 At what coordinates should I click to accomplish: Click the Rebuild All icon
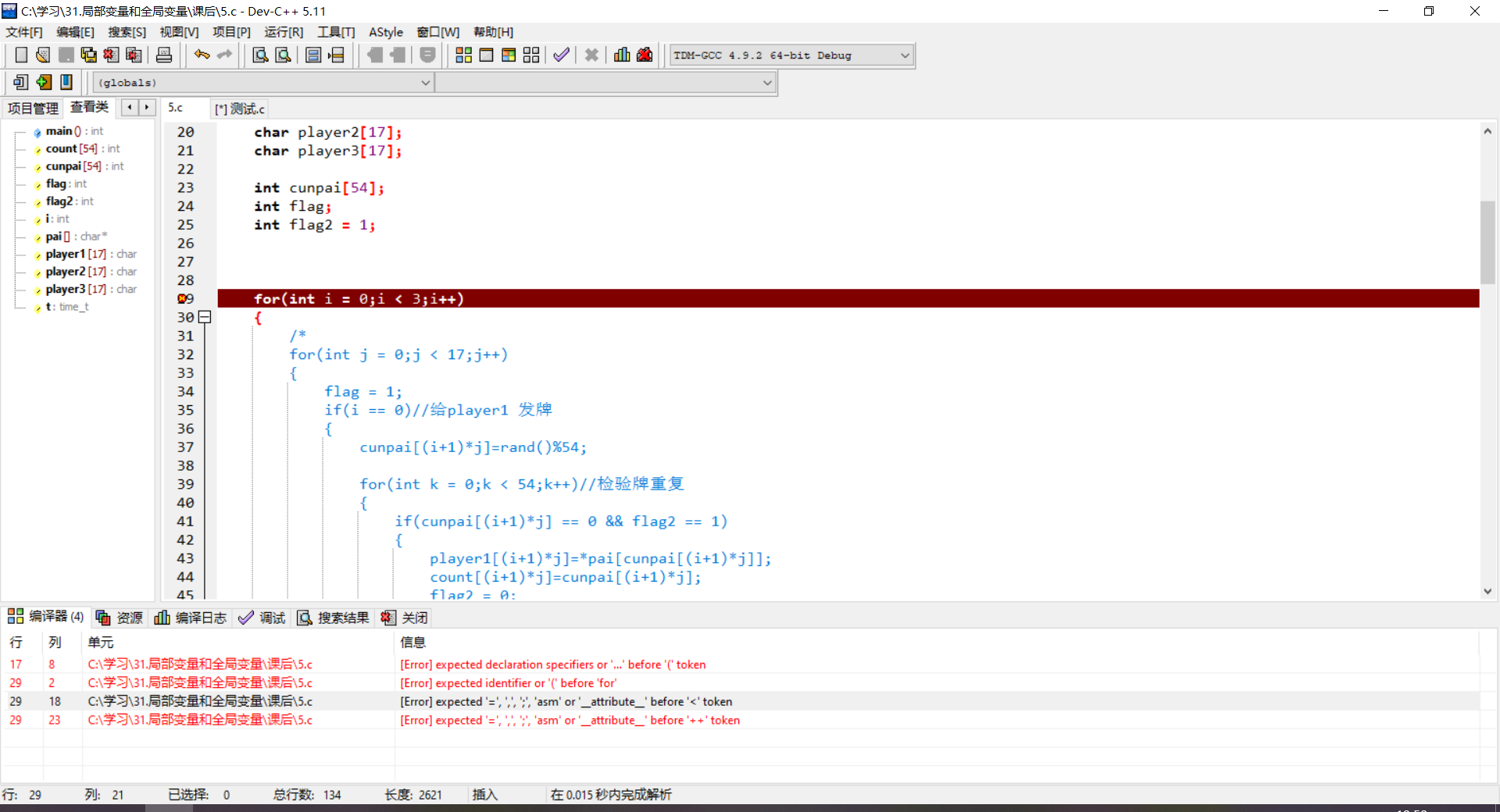(531, 55)
